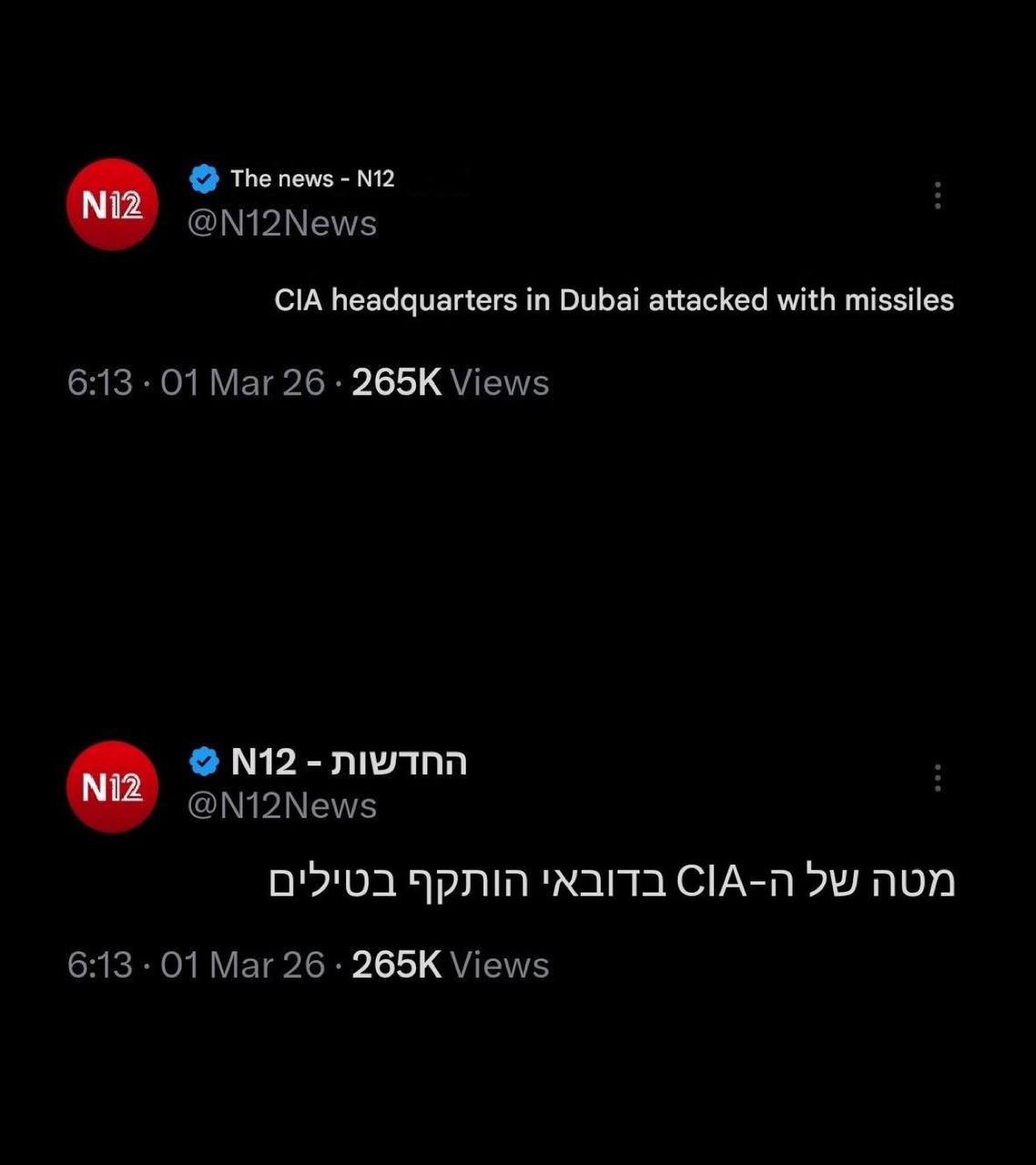The width and height of the screenshot is (1036, 1165).
Task: View the 265K Views count on the Hebrew tweet
Action: tap(451, 966)
